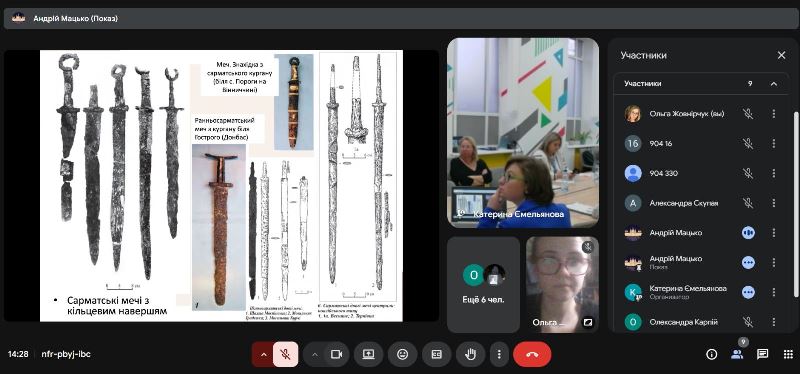Mute icon for Александра Скупая
Viewport: 800px width, 374px height.
(748, 203)
